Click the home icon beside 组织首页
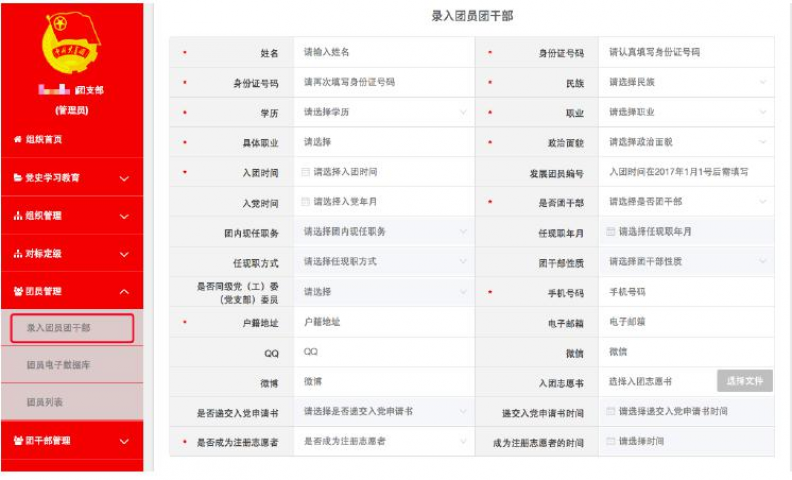The image size is (792, 480). point(17,139)
